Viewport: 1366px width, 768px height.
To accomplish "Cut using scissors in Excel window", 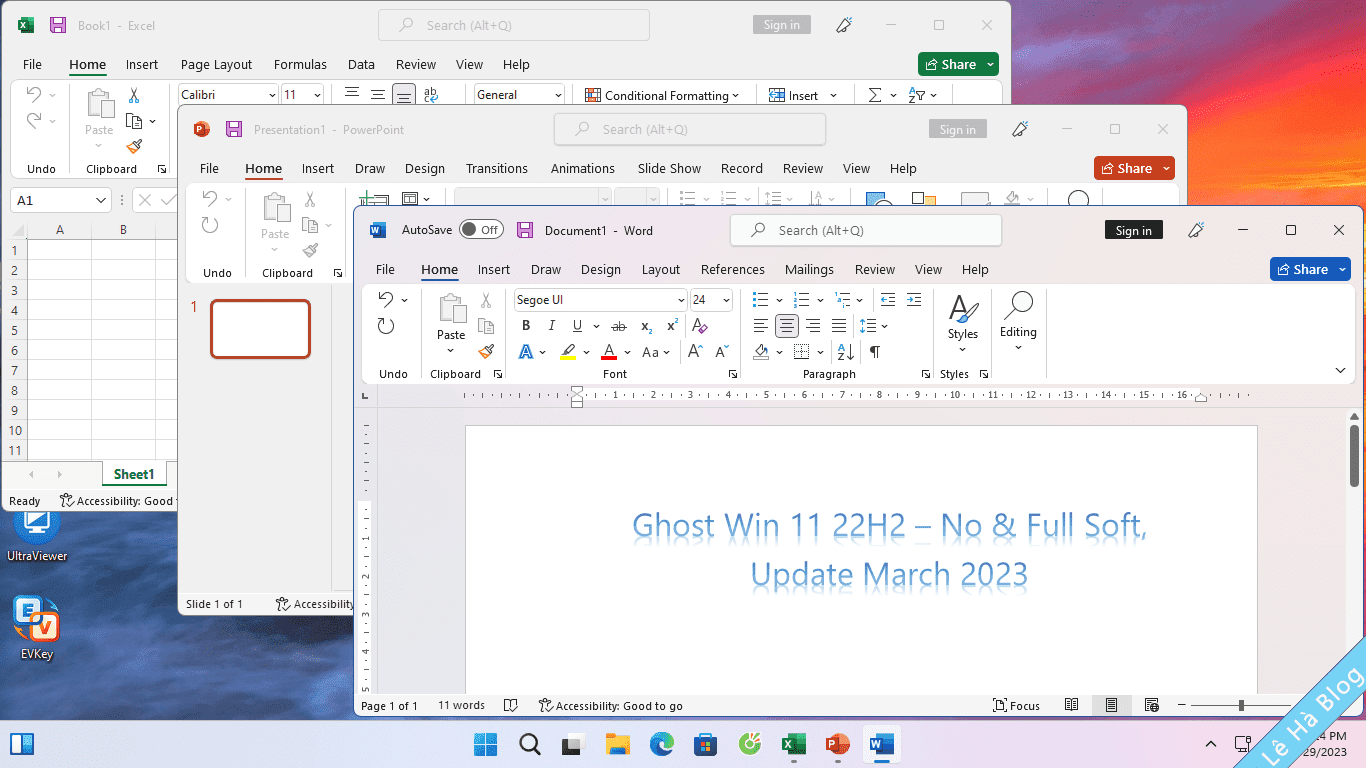I will [134, 96].
